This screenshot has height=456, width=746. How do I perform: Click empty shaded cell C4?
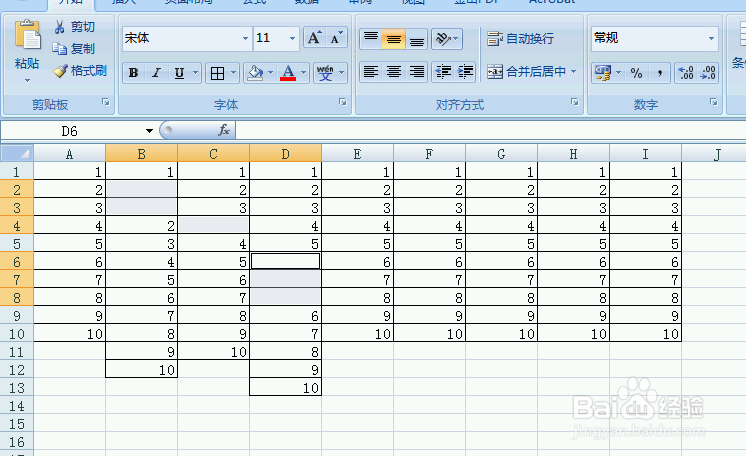[214, 225]
